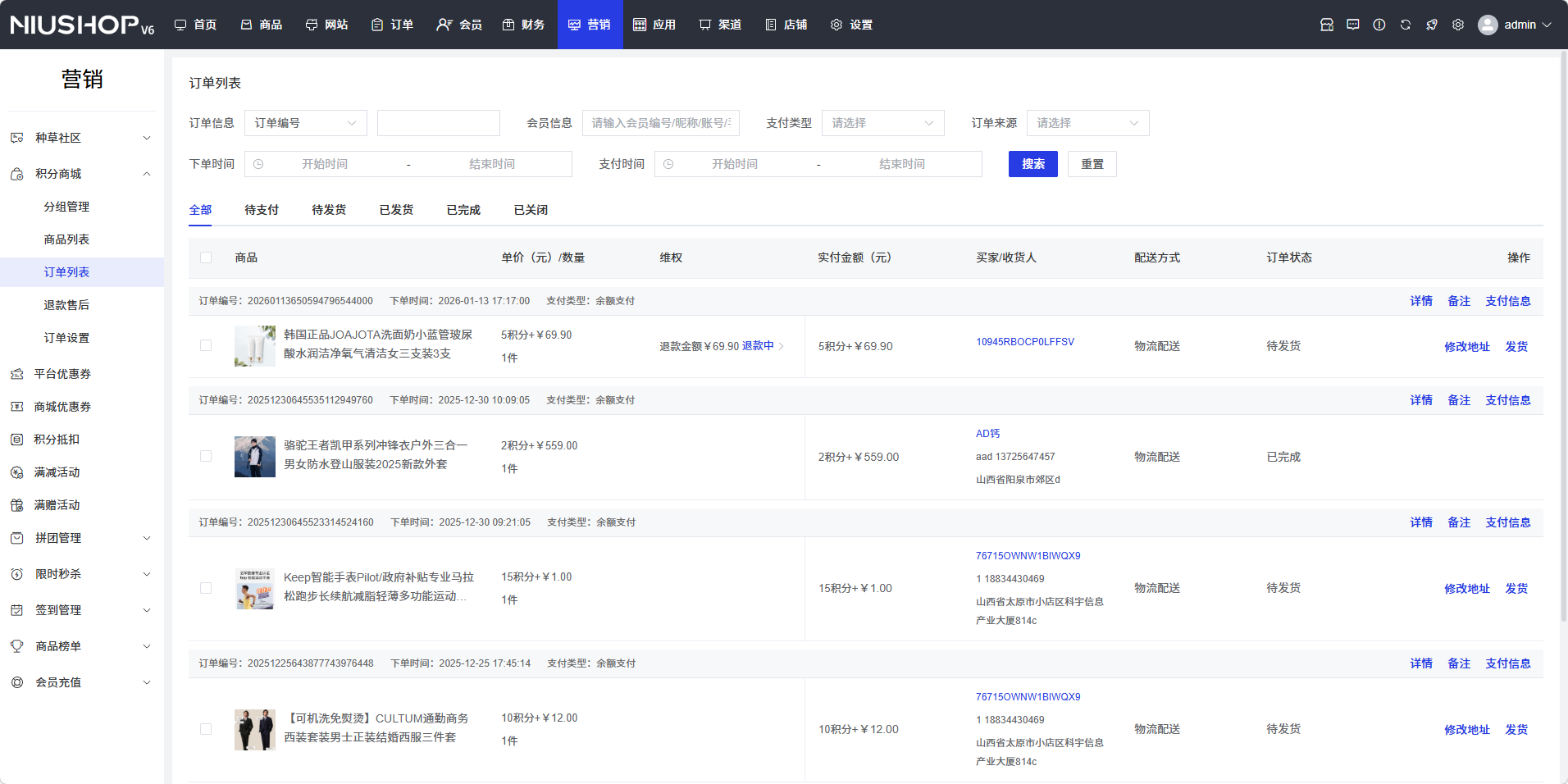Open the 财务 top menu
The image size is (1568, 784).
click(x=523, y=25)
